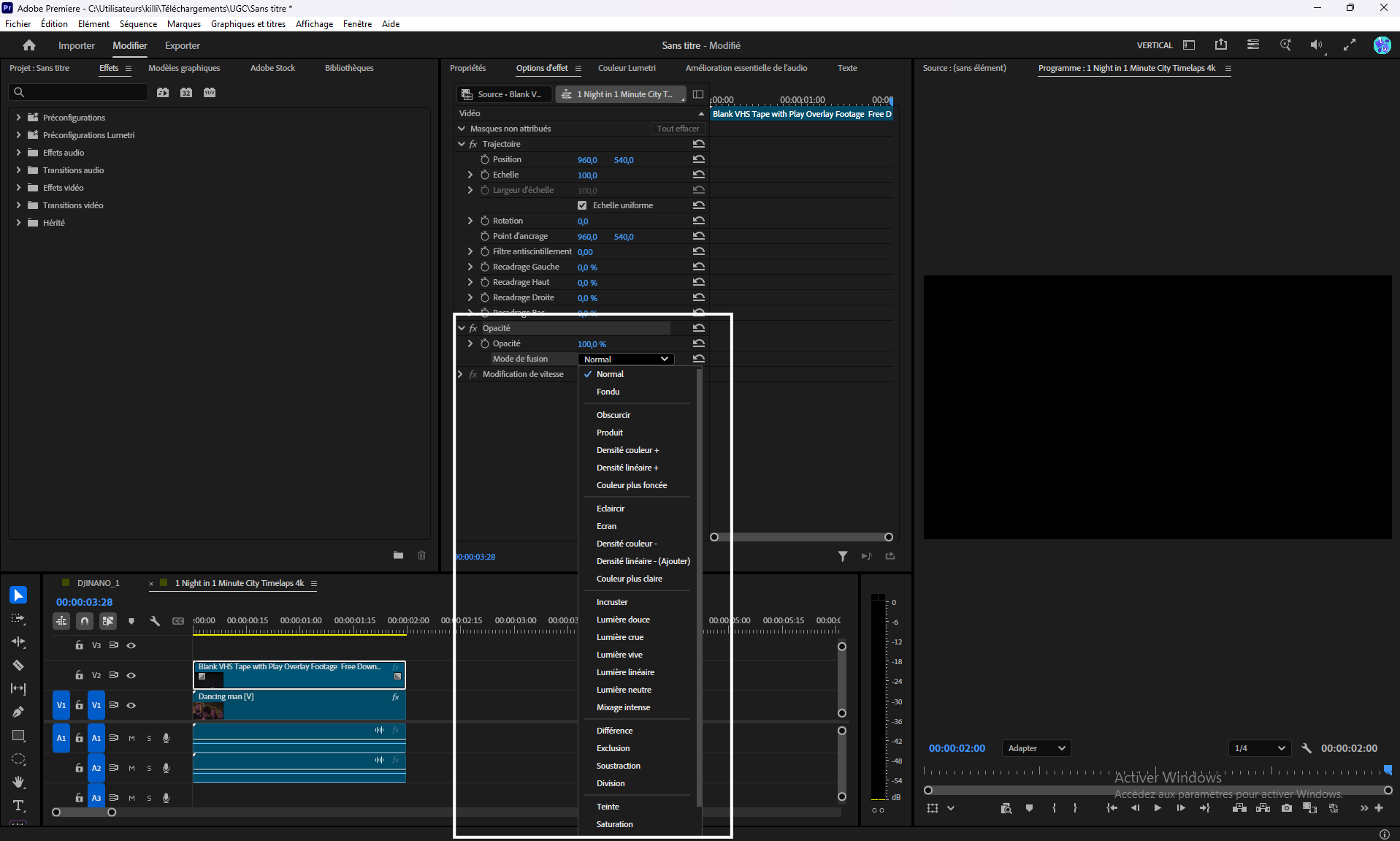Click the VERTICAL workspace label
The height and width of the screenshot is (841, 1400).
click(x=1155, y=45)
